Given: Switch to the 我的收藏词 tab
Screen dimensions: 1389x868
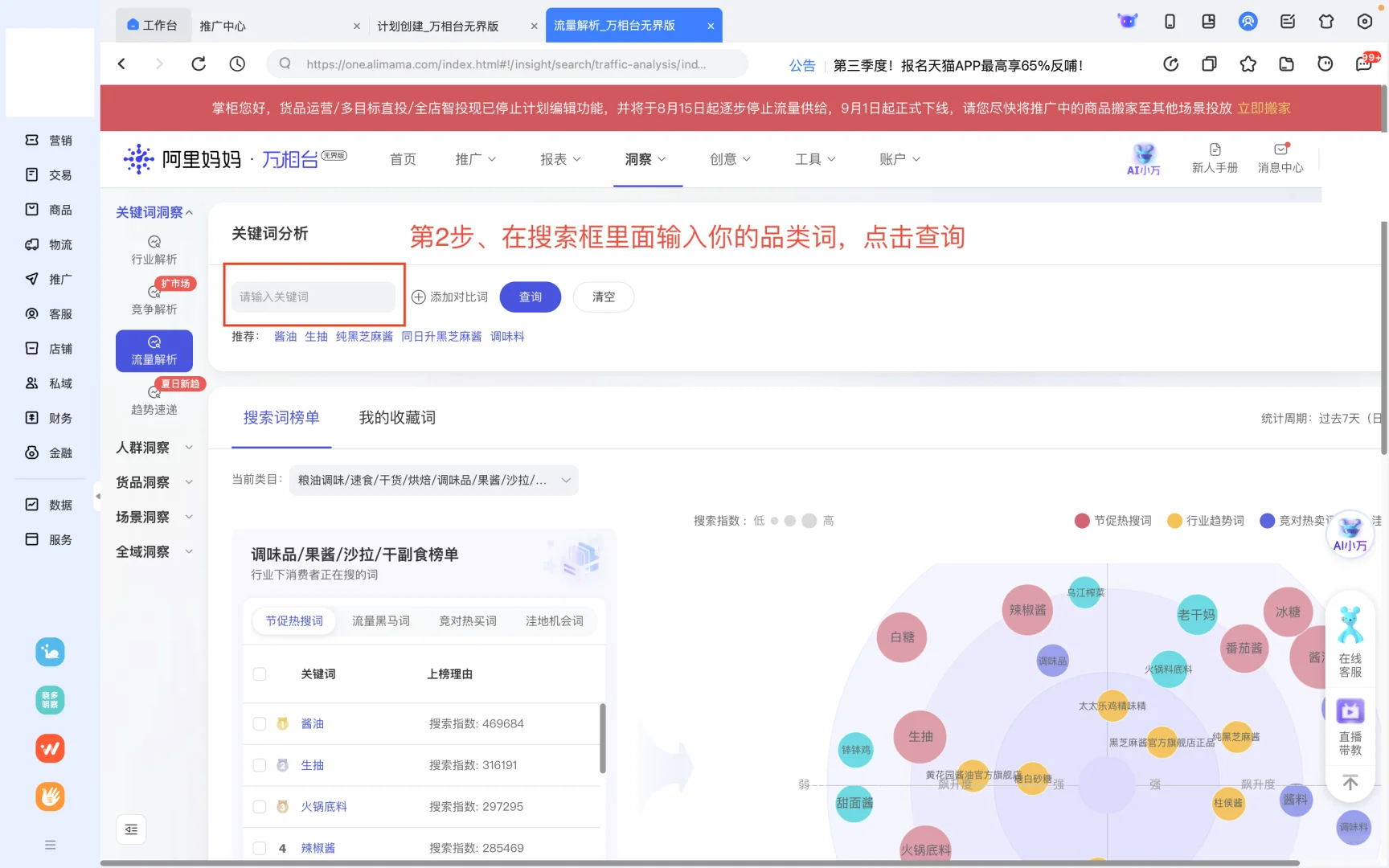Looking at the screenshot, I should (396, 417).
